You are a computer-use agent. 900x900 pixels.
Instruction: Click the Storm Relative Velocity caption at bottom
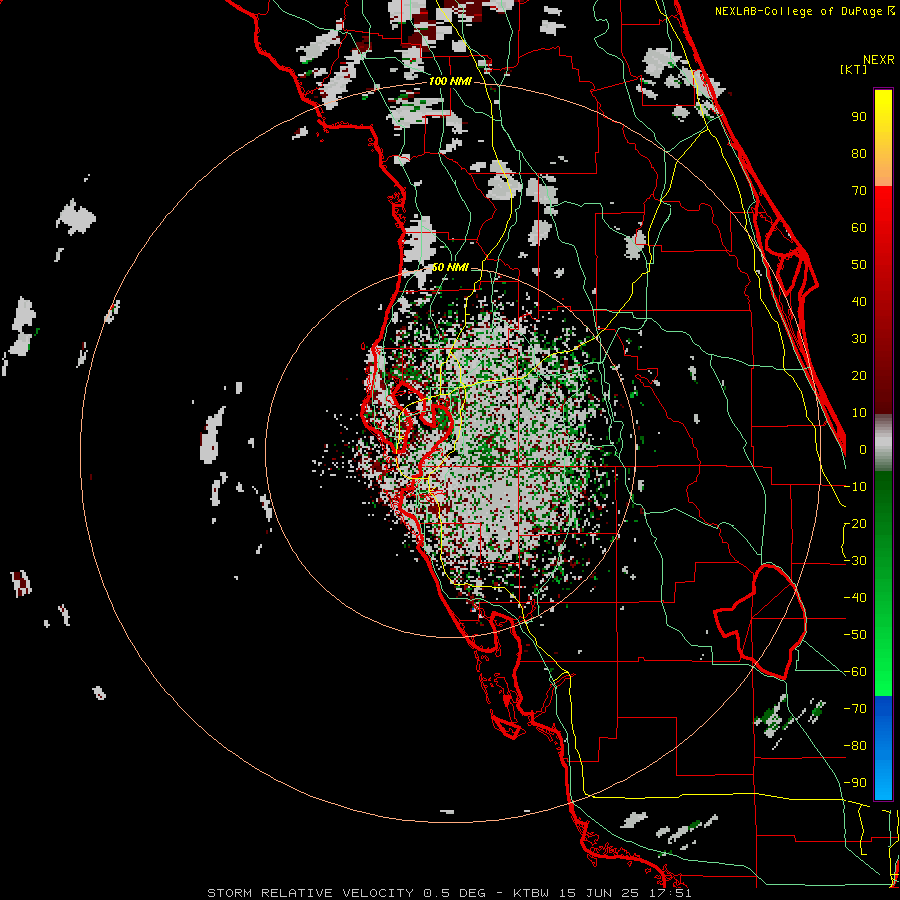tap(449, 893)
